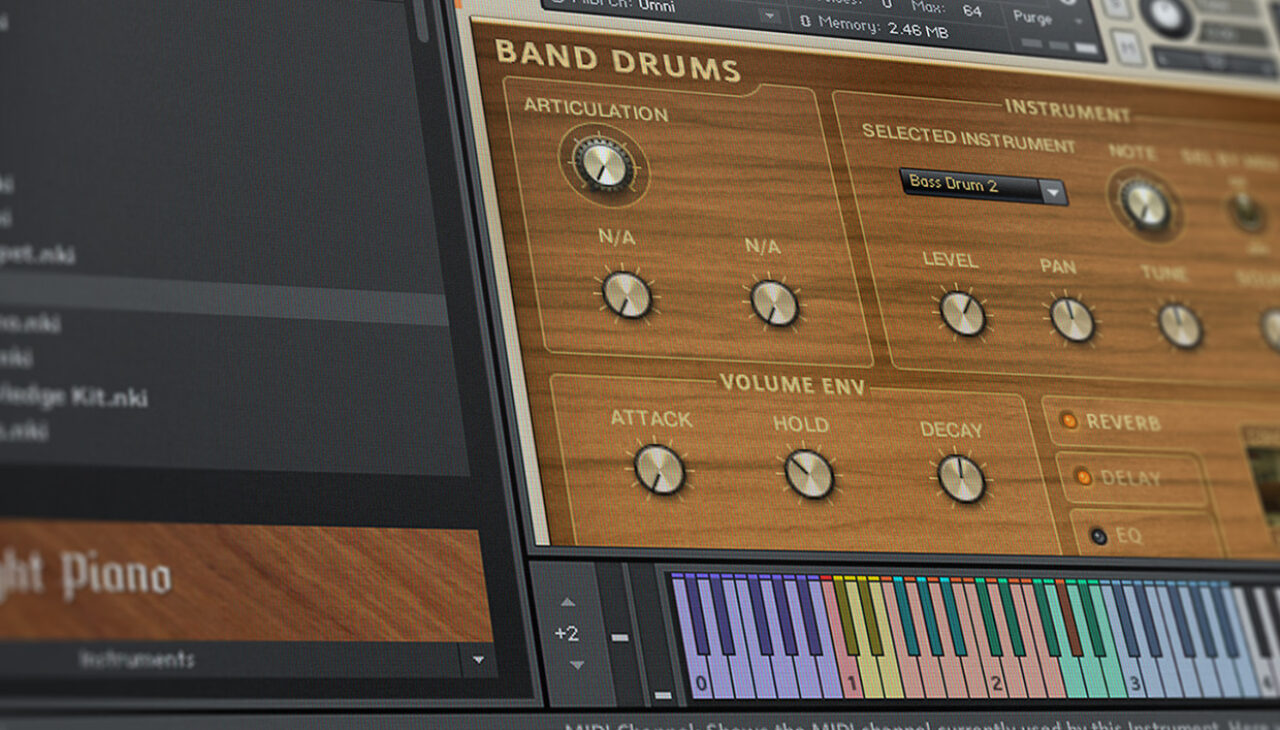Toggle the Reverb effect on or off
The image size is (1280, 730).
tap(1067, 422)
